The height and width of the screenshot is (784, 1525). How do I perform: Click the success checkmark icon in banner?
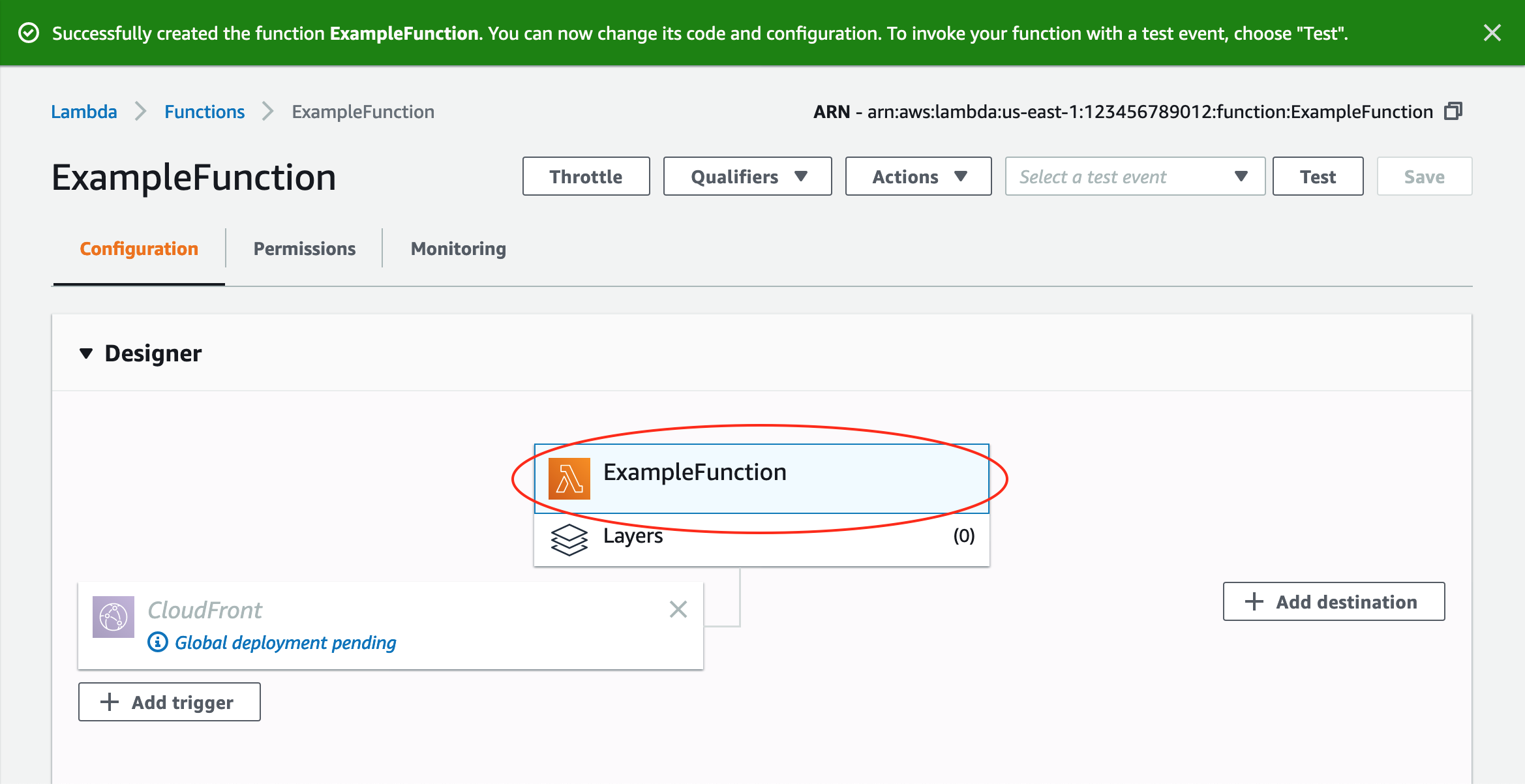29,33
